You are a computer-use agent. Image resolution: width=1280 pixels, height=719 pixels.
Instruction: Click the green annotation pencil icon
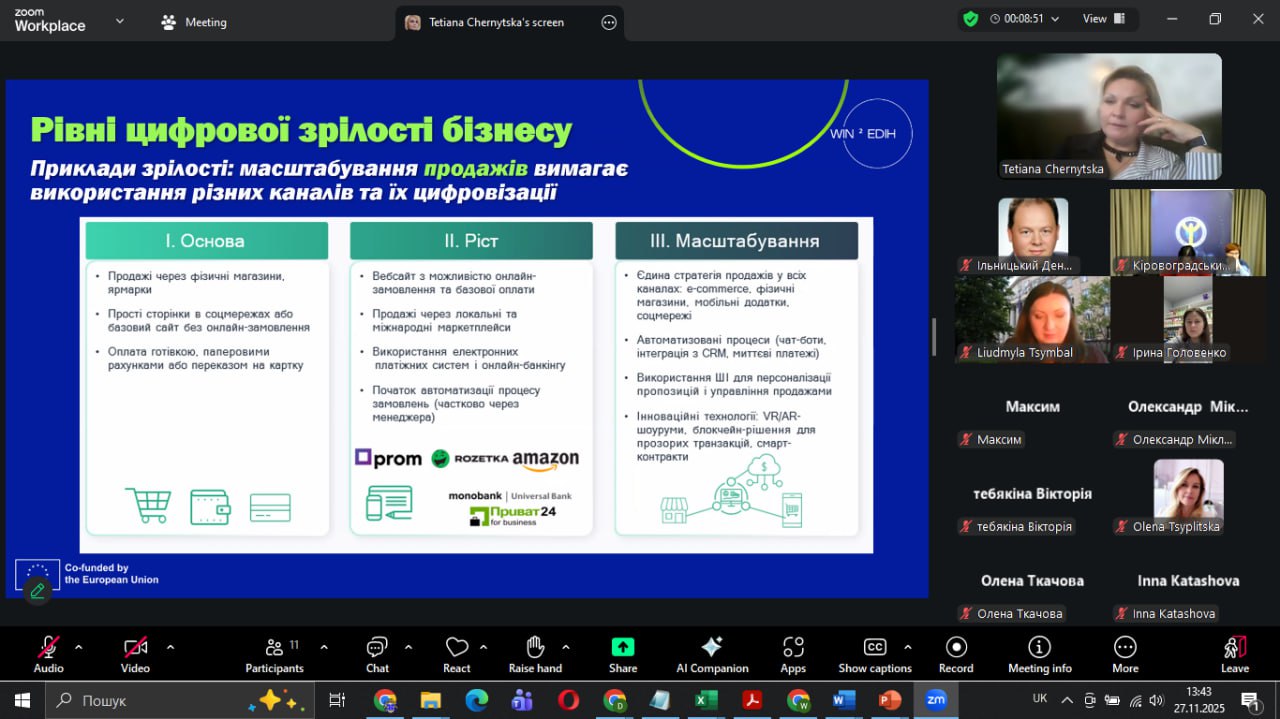(x=37, y=591)
